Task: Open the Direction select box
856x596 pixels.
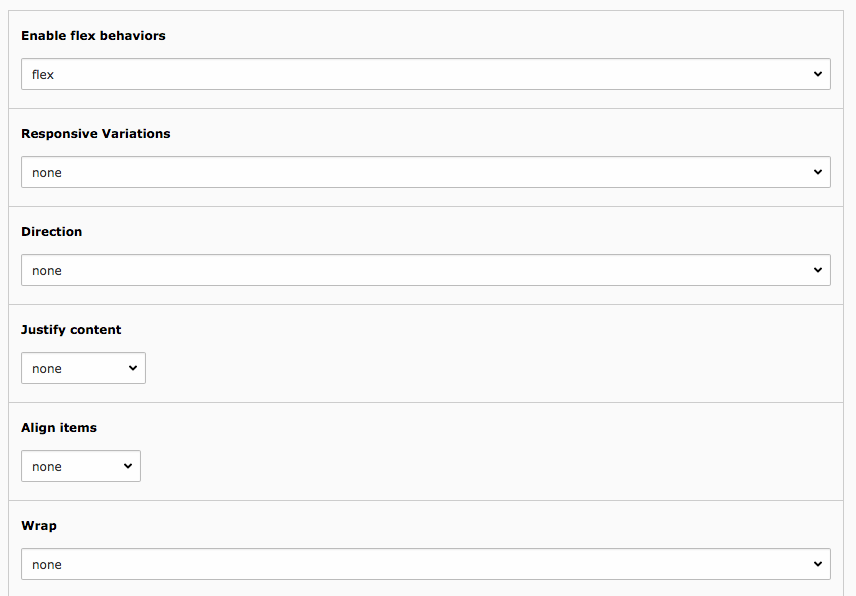Action: point(426,270)
